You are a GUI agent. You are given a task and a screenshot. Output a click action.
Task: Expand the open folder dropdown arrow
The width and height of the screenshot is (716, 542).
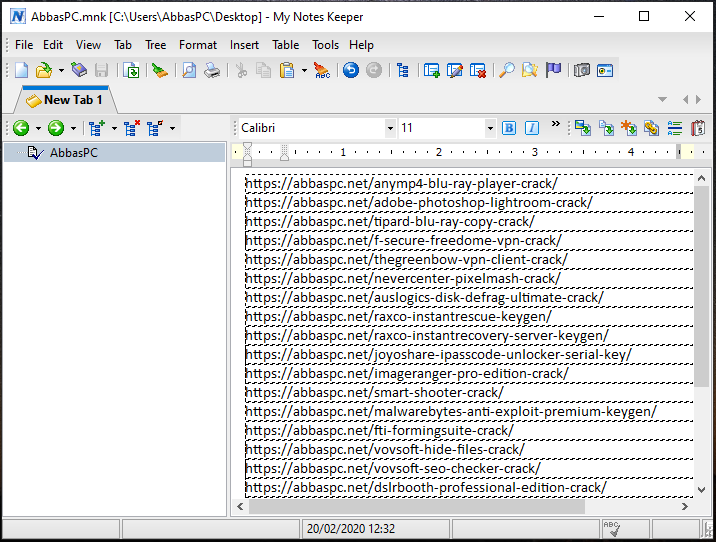point(61,71)
